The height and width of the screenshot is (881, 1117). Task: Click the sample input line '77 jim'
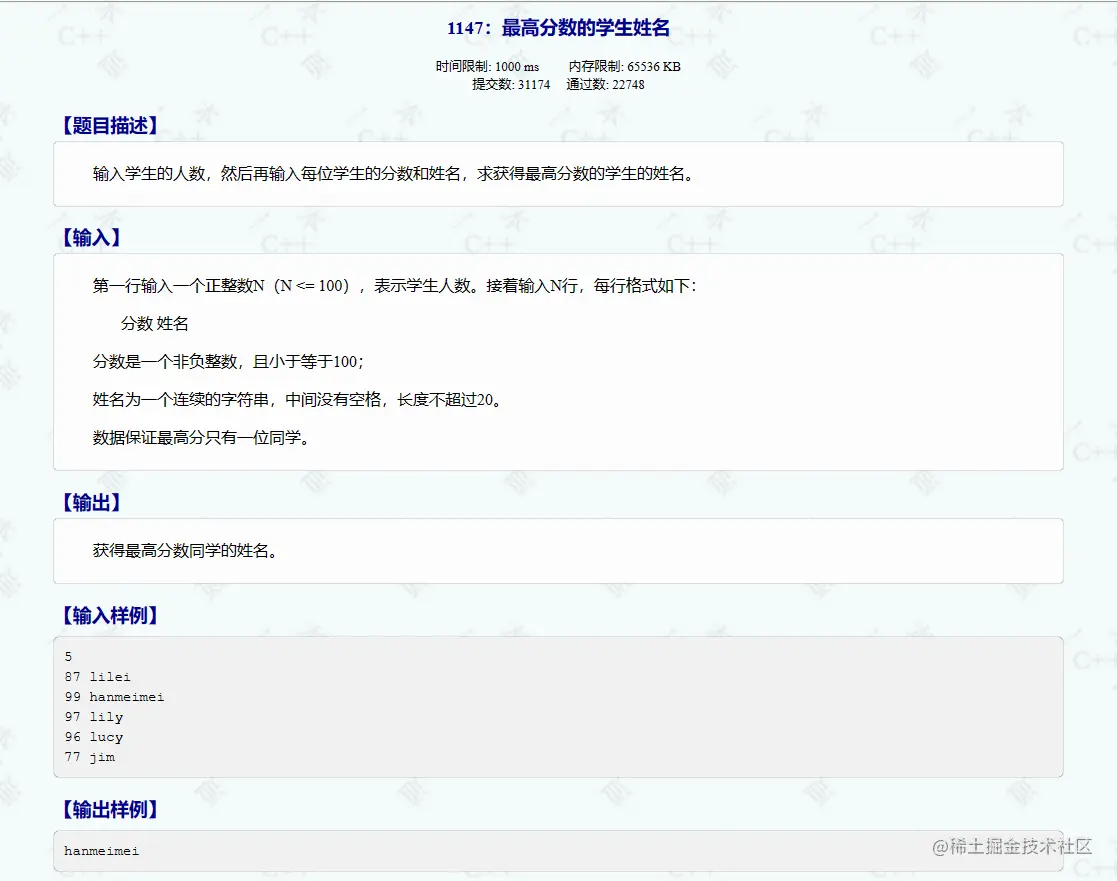90,756
